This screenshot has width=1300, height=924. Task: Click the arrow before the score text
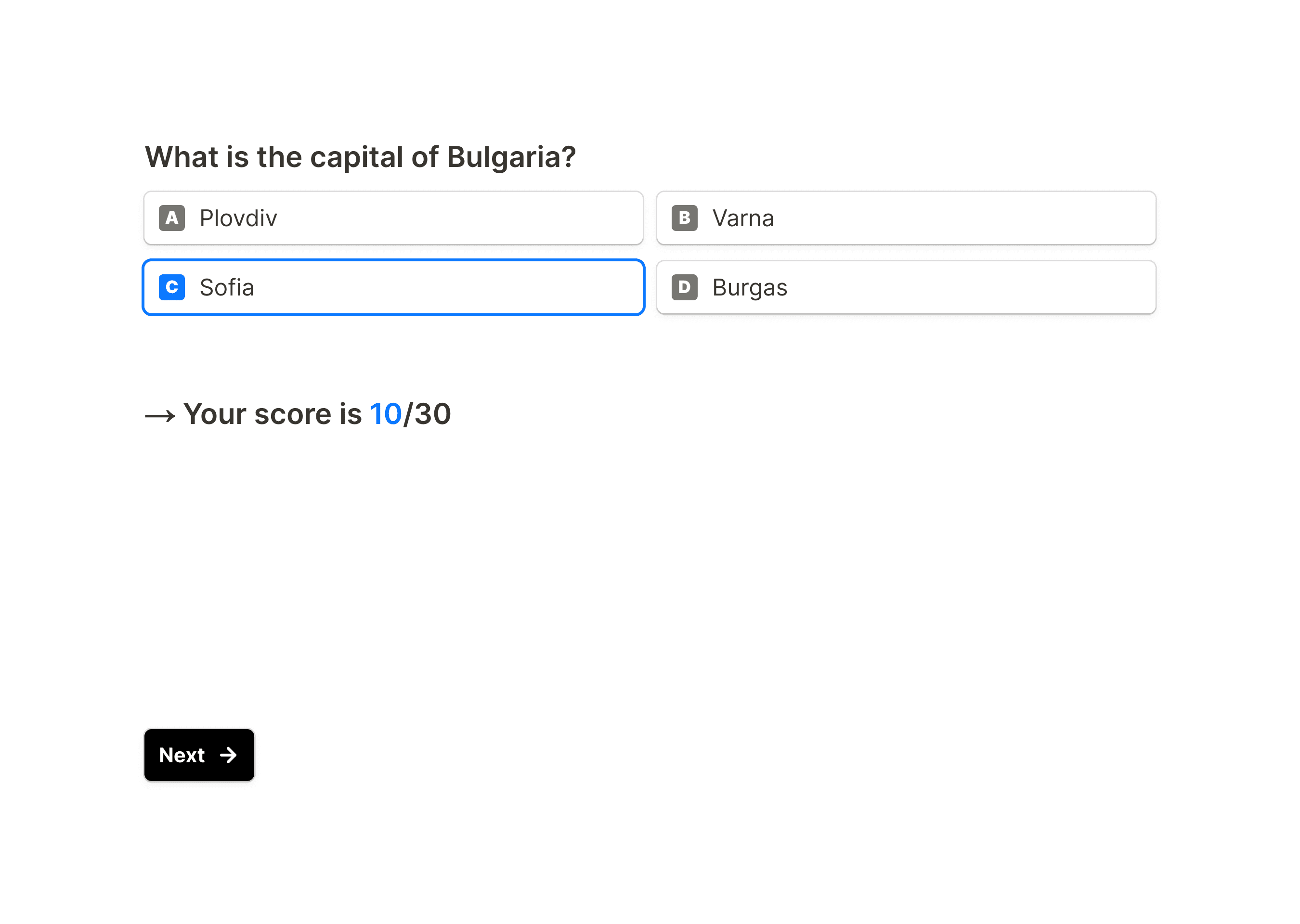point(159,414)
